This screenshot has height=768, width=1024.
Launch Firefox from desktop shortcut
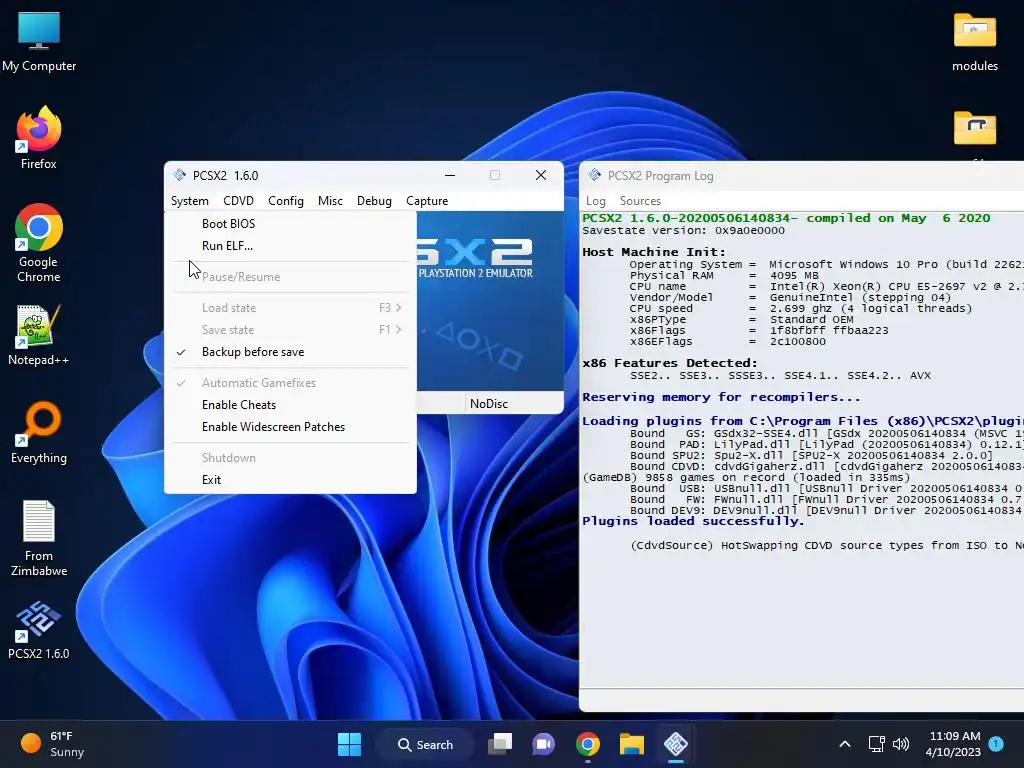click(x=39, y=138)
